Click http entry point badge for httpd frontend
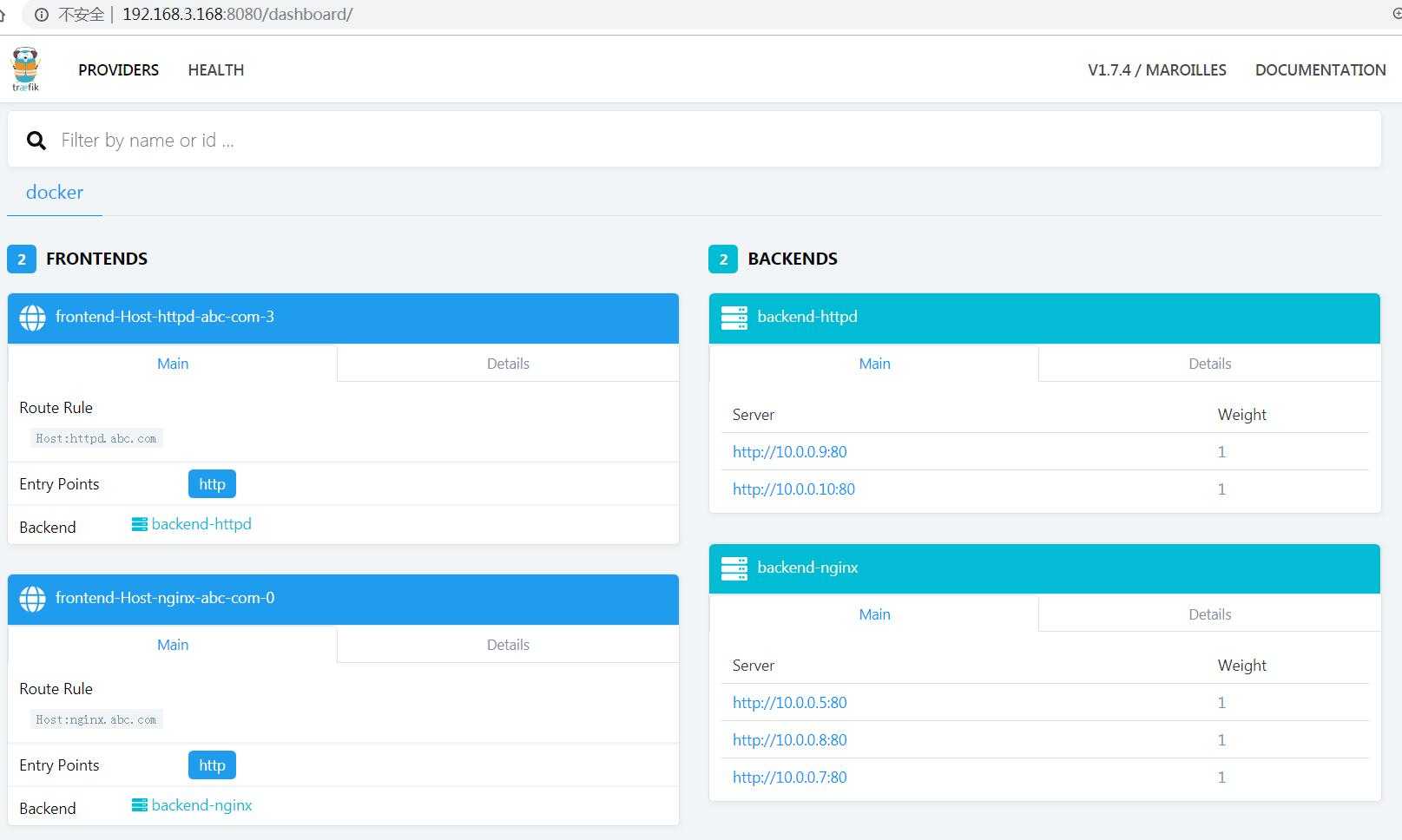This screenshot has width=1402, height=840. pyautogui.click(x=212, y=484)
